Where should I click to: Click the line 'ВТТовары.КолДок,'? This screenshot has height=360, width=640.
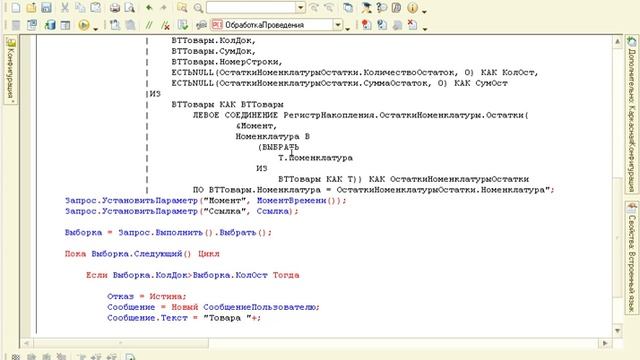213,40
